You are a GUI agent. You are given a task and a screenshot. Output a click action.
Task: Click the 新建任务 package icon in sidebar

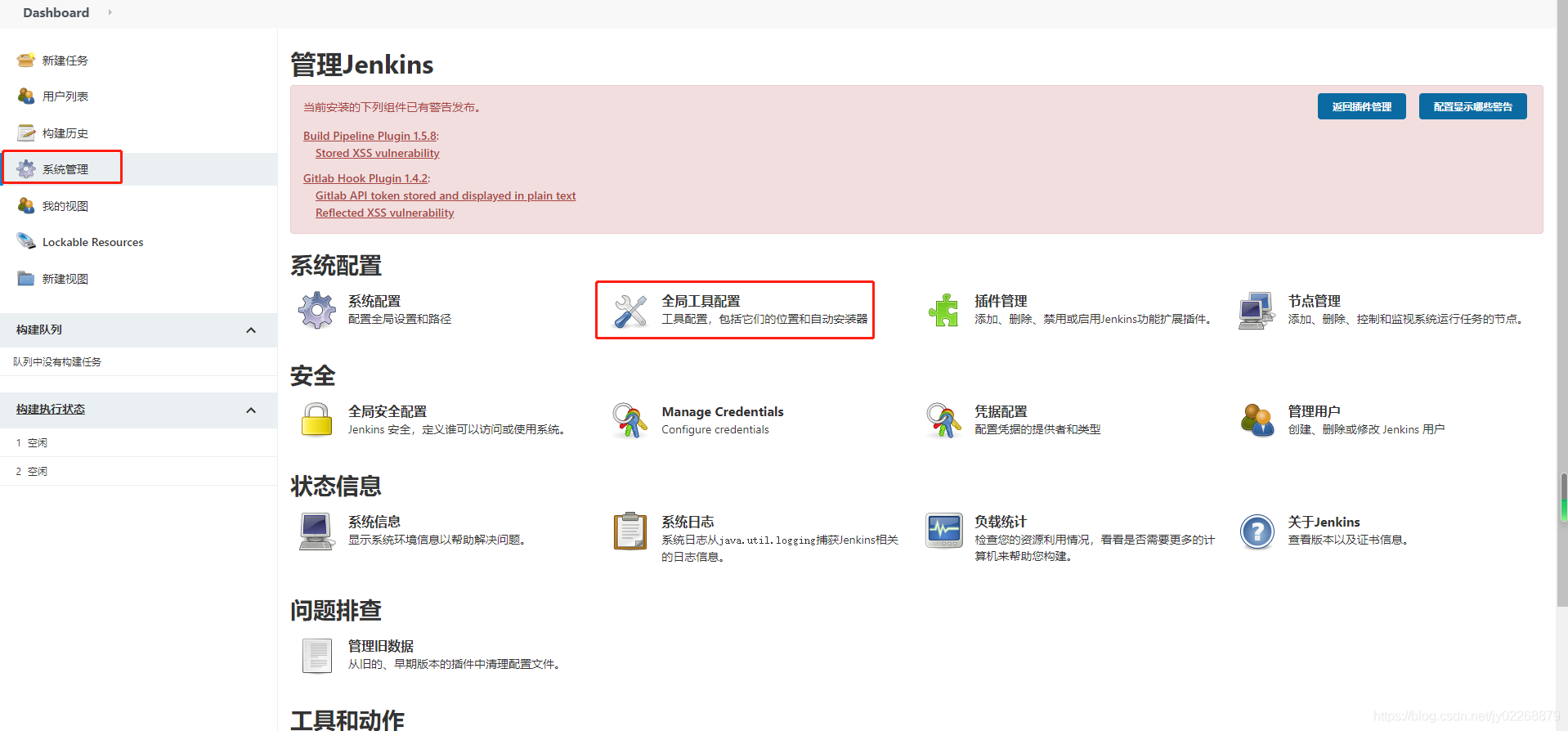pos(26,60)
